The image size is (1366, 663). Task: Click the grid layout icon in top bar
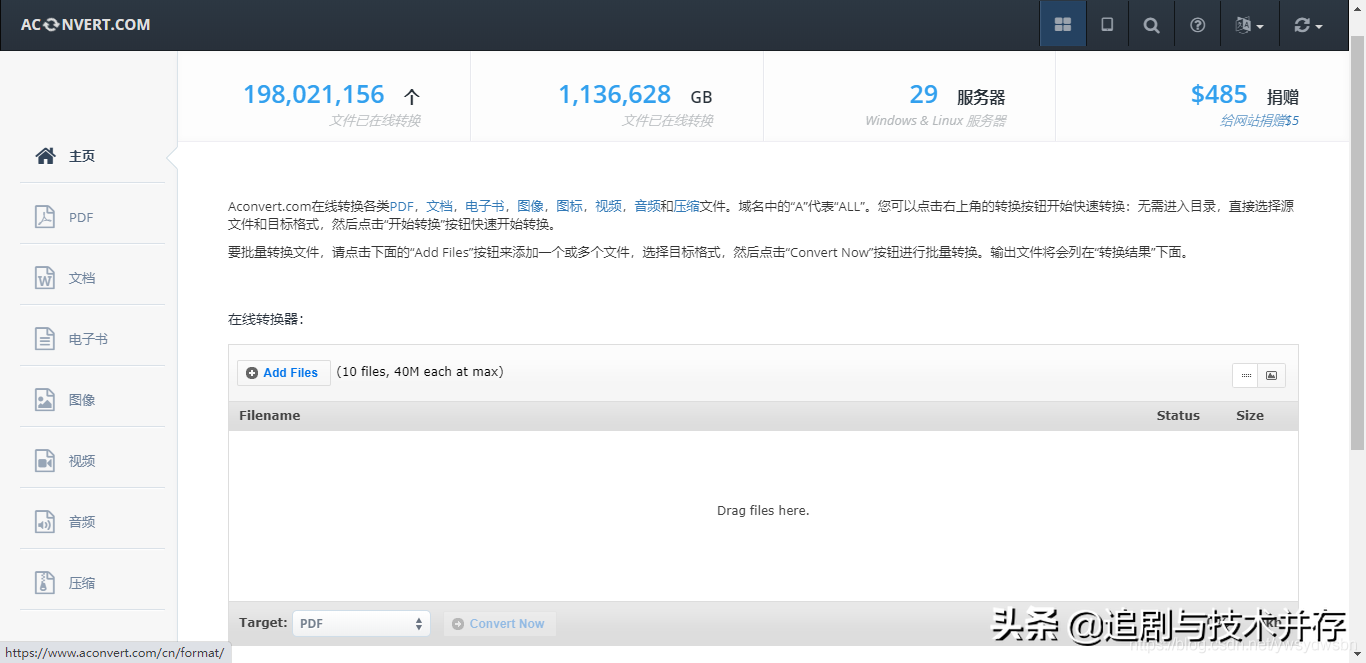[x=1063, y=25]
